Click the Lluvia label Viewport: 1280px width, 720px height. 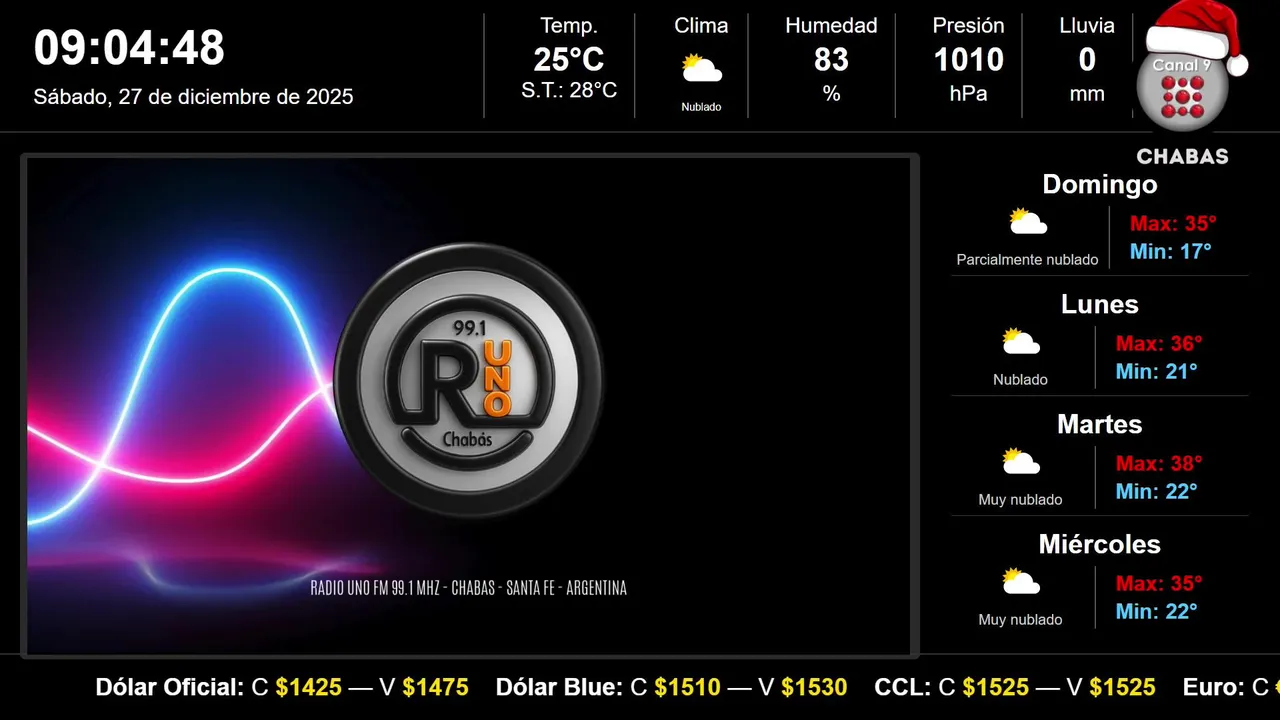coord(1087,26)
